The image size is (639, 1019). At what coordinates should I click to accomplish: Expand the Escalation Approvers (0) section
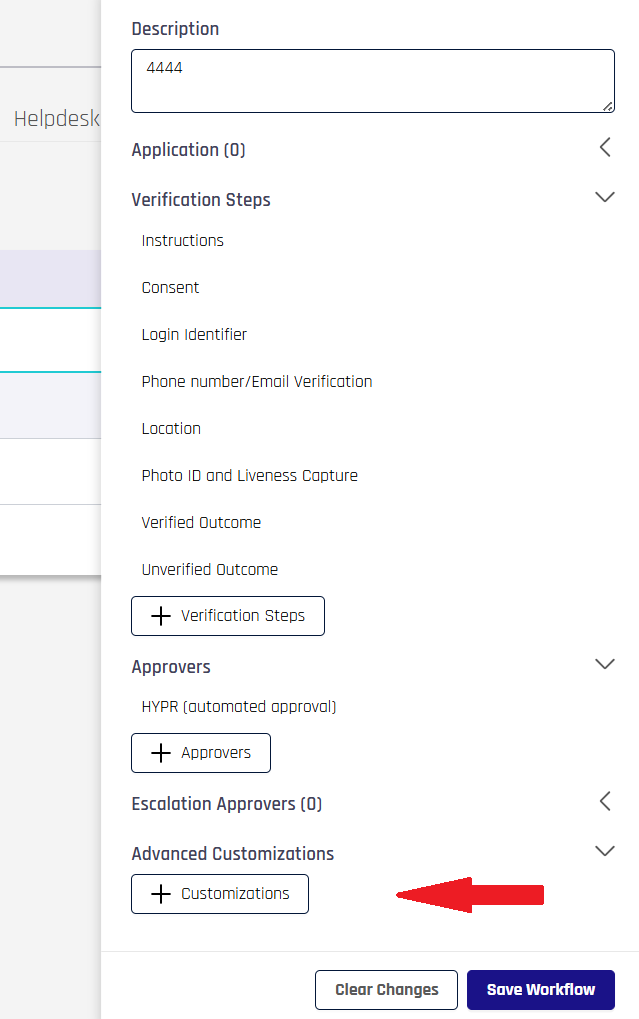(604, 801)
